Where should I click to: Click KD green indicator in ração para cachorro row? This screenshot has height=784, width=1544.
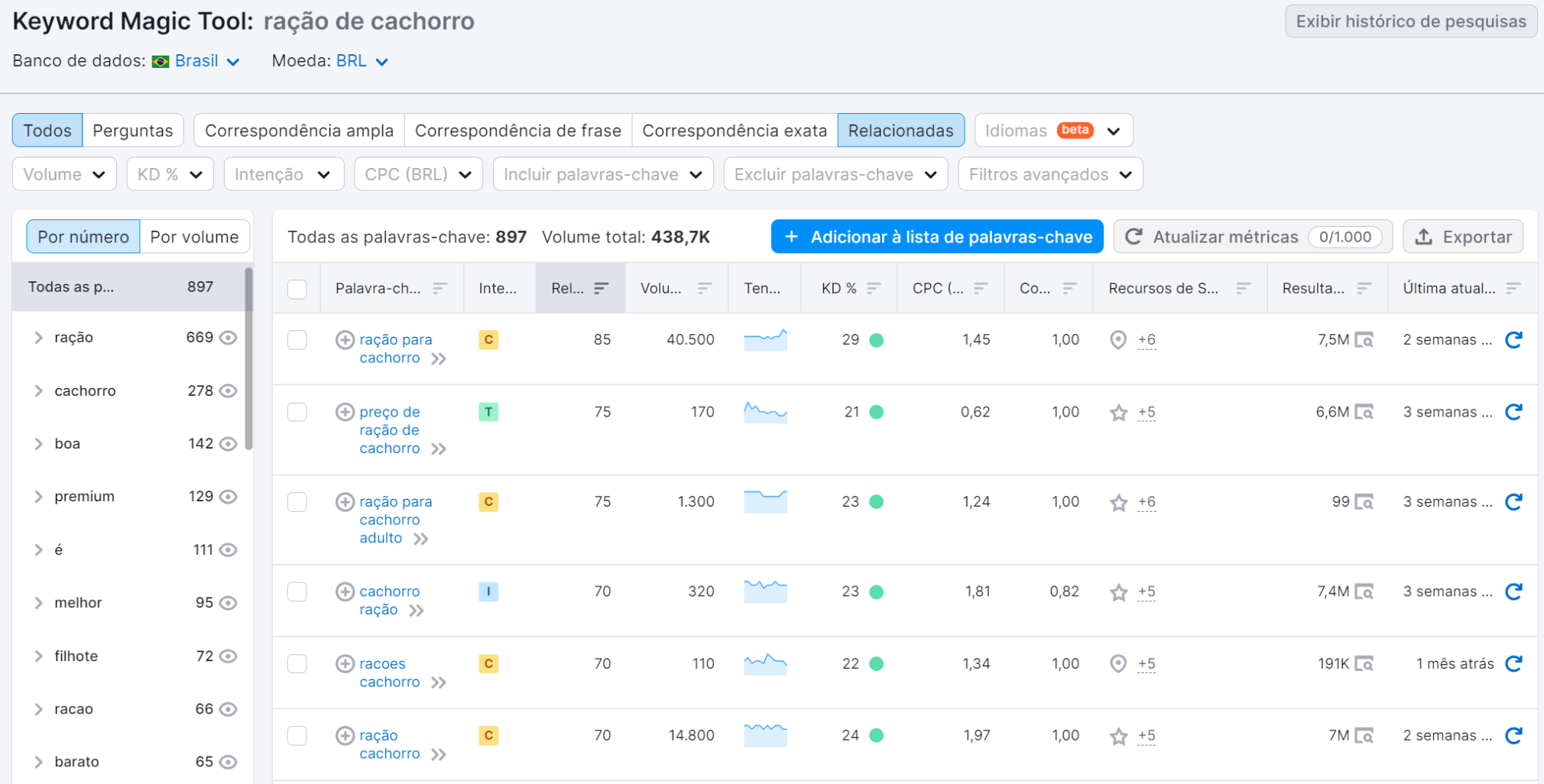tap(877, 340)
